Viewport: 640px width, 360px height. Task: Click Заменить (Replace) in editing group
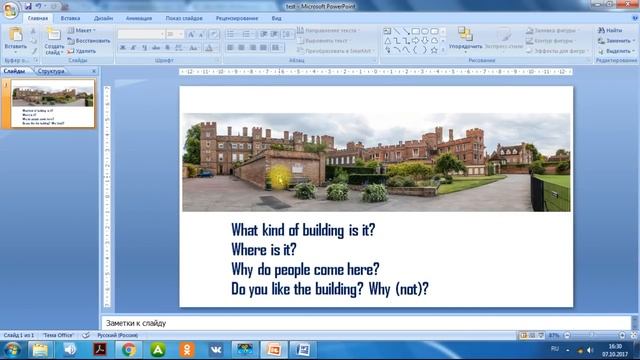pyautogui.click(x=616, y=41)
